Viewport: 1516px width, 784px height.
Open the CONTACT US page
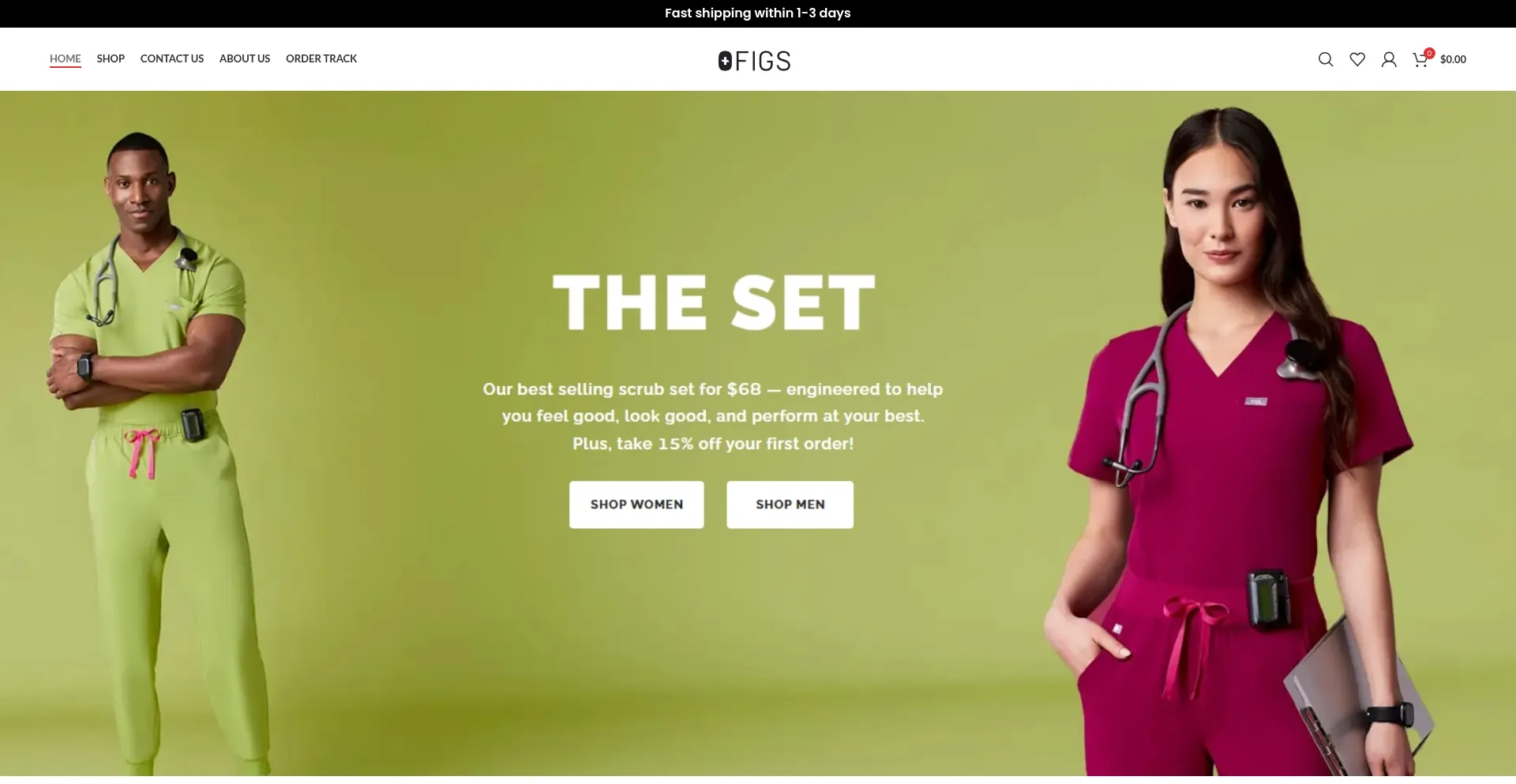click(172, 58)
